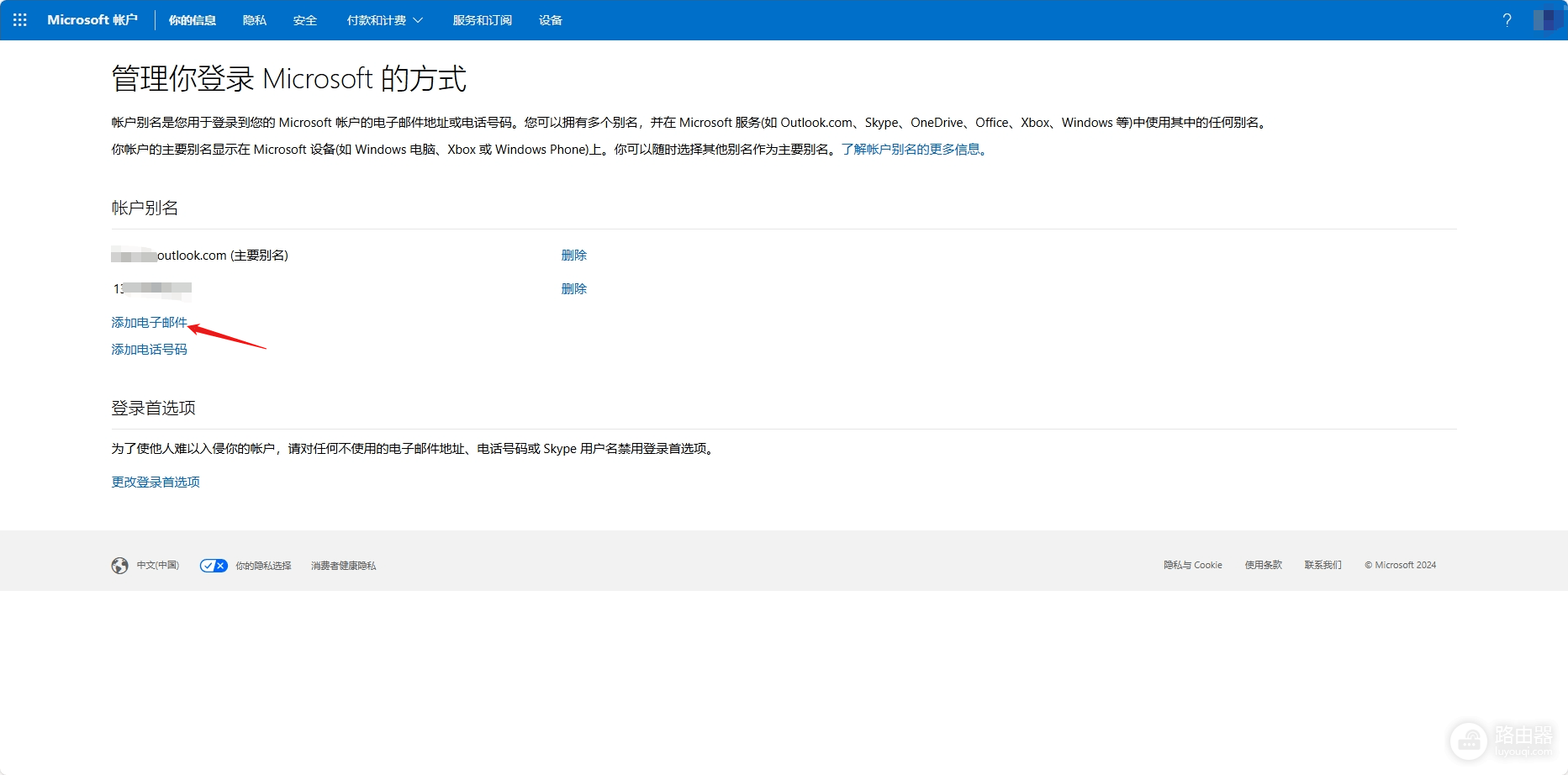Click the © Microsoft 2024 text
This screenshot has width=1568, height=775.
pyautogui.click(x=1401, y=565)
